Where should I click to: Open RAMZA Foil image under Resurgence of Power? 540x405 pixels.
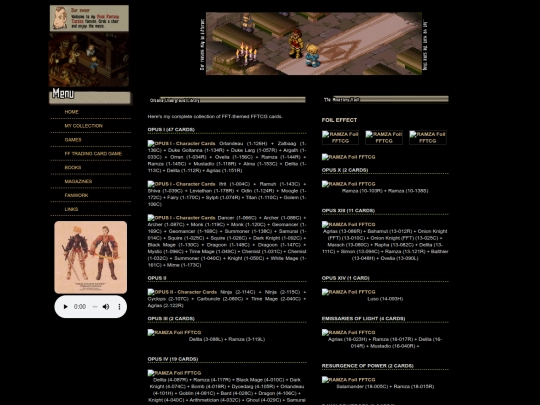pyautogui.click(x=349, y=380)
